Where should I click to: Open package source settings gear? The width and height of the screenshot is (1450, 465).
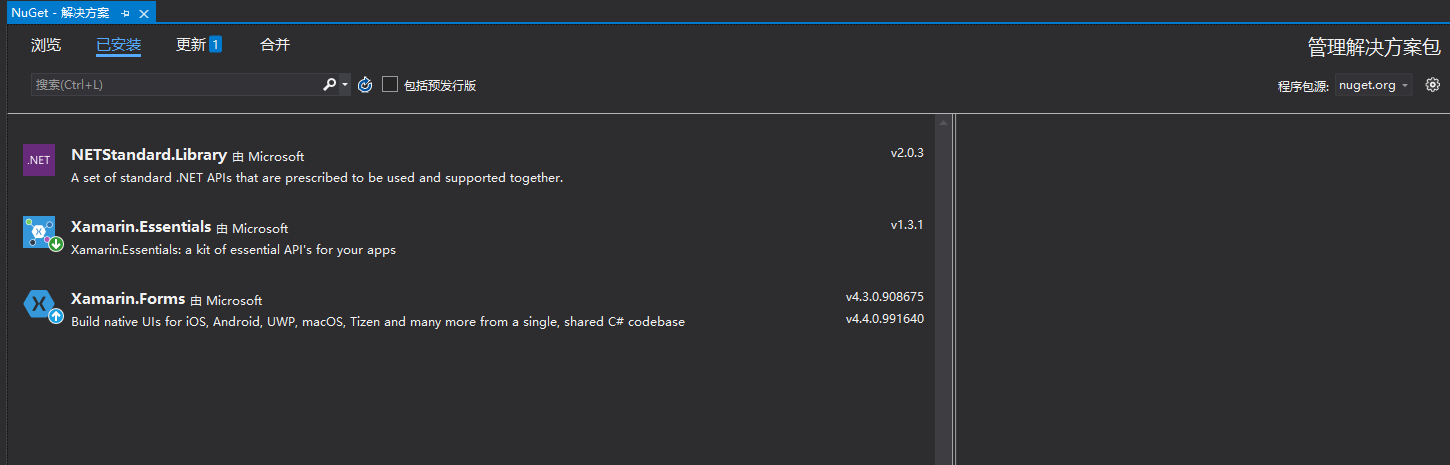[x=1432, y=85]
